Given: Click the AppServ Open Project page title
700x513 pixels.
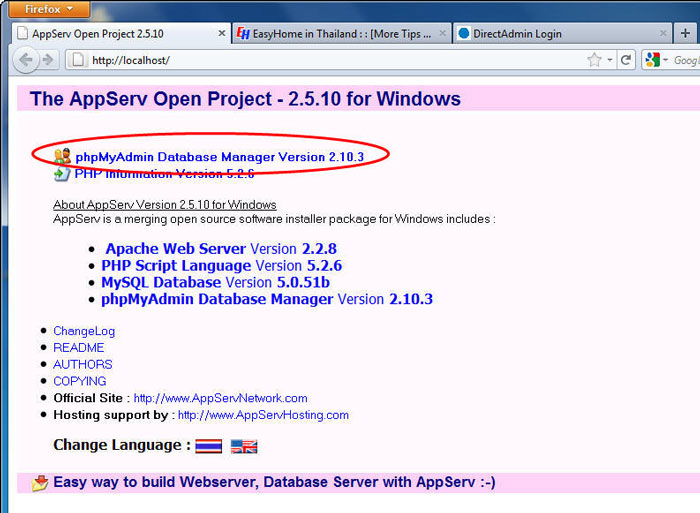Looking at the screenshot, I should pyautogui.click(x=245, y=99).
